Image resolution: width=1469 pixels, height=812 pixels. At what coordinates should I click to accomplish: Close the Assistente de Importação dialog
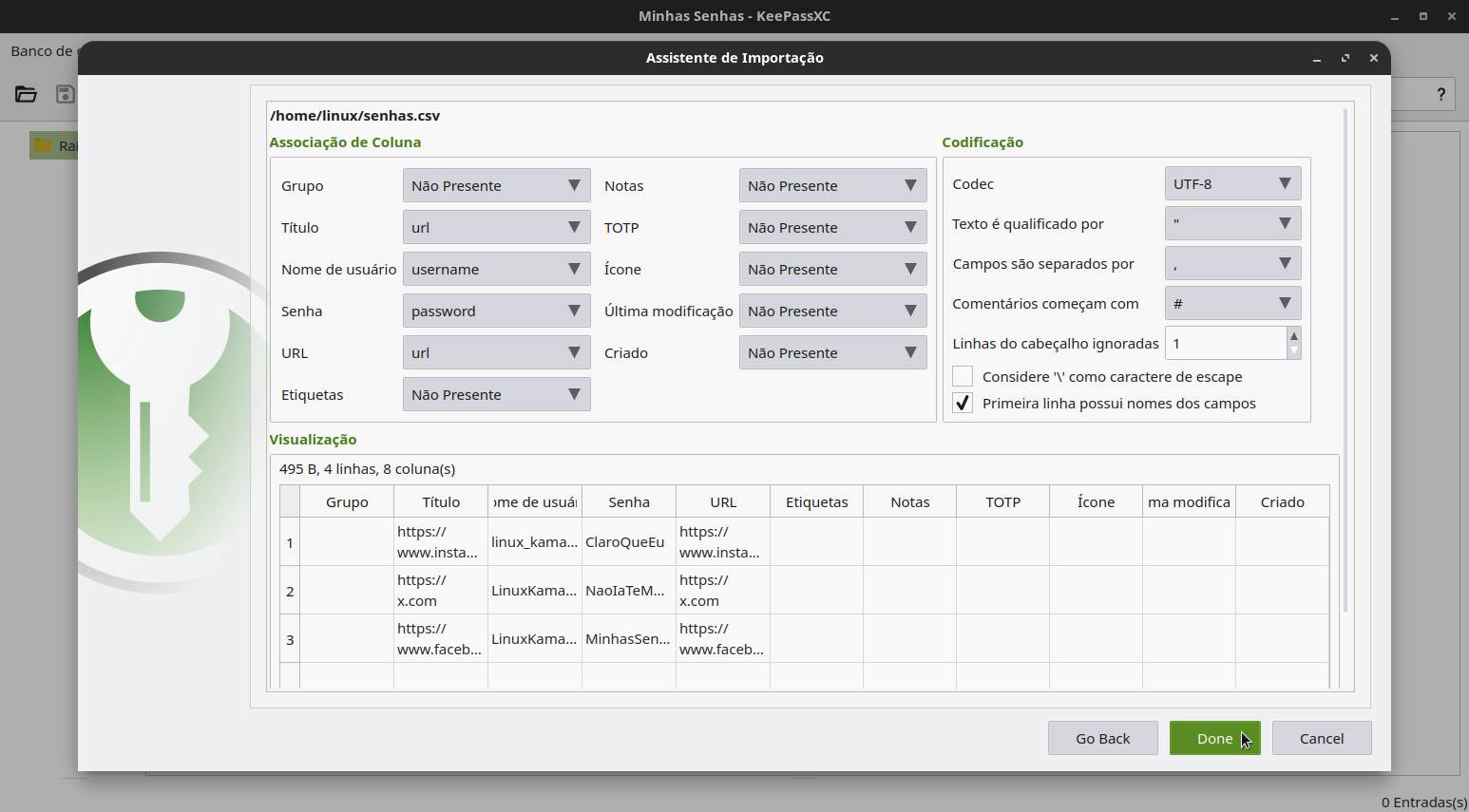click(1373, 58)
